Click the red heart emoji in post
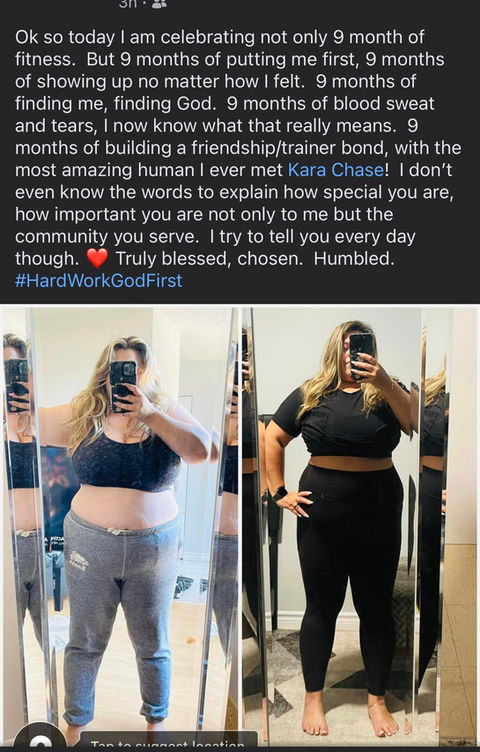The width and height of the screenshot is (480, 752). pos(97,258)
